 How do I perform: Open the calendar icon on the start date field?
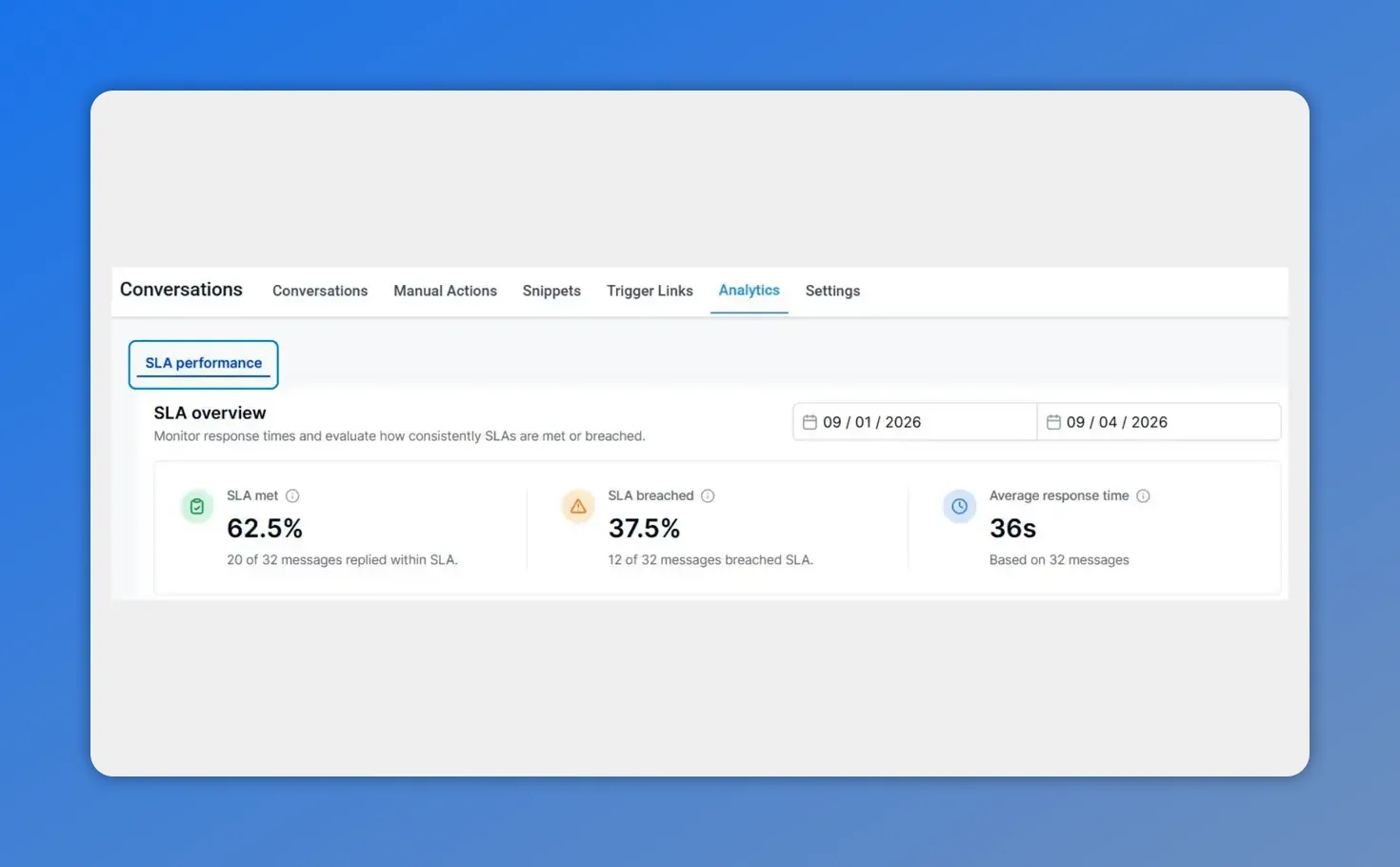click(x=810, y=421)
